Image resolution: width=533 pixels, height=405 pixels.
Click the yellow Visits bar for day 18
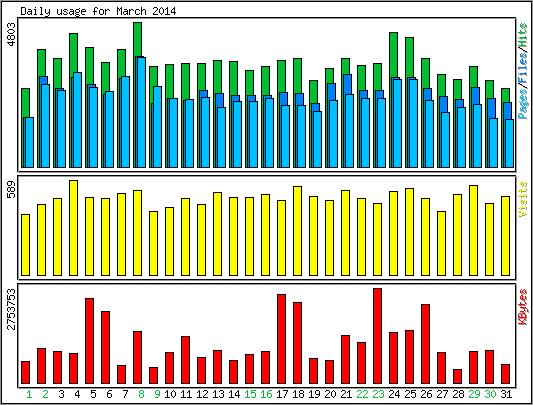tap(297, 231)
